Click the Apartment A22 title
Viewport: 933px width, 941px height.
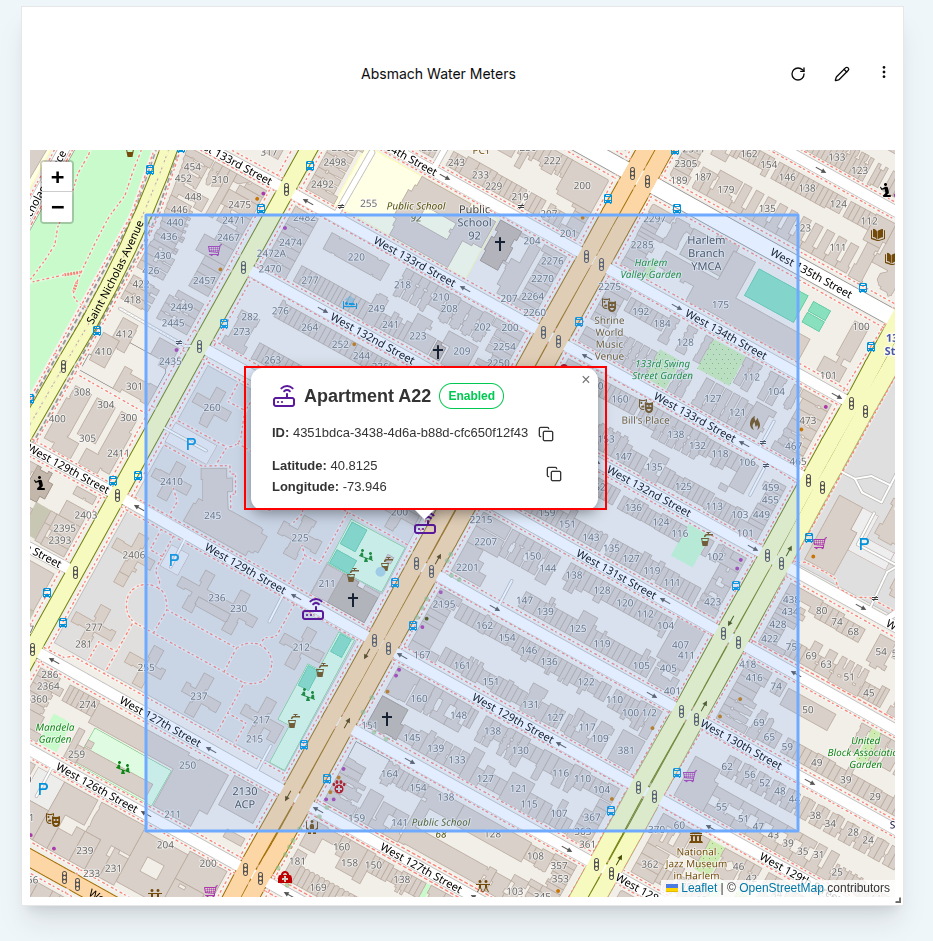(367, 396)
